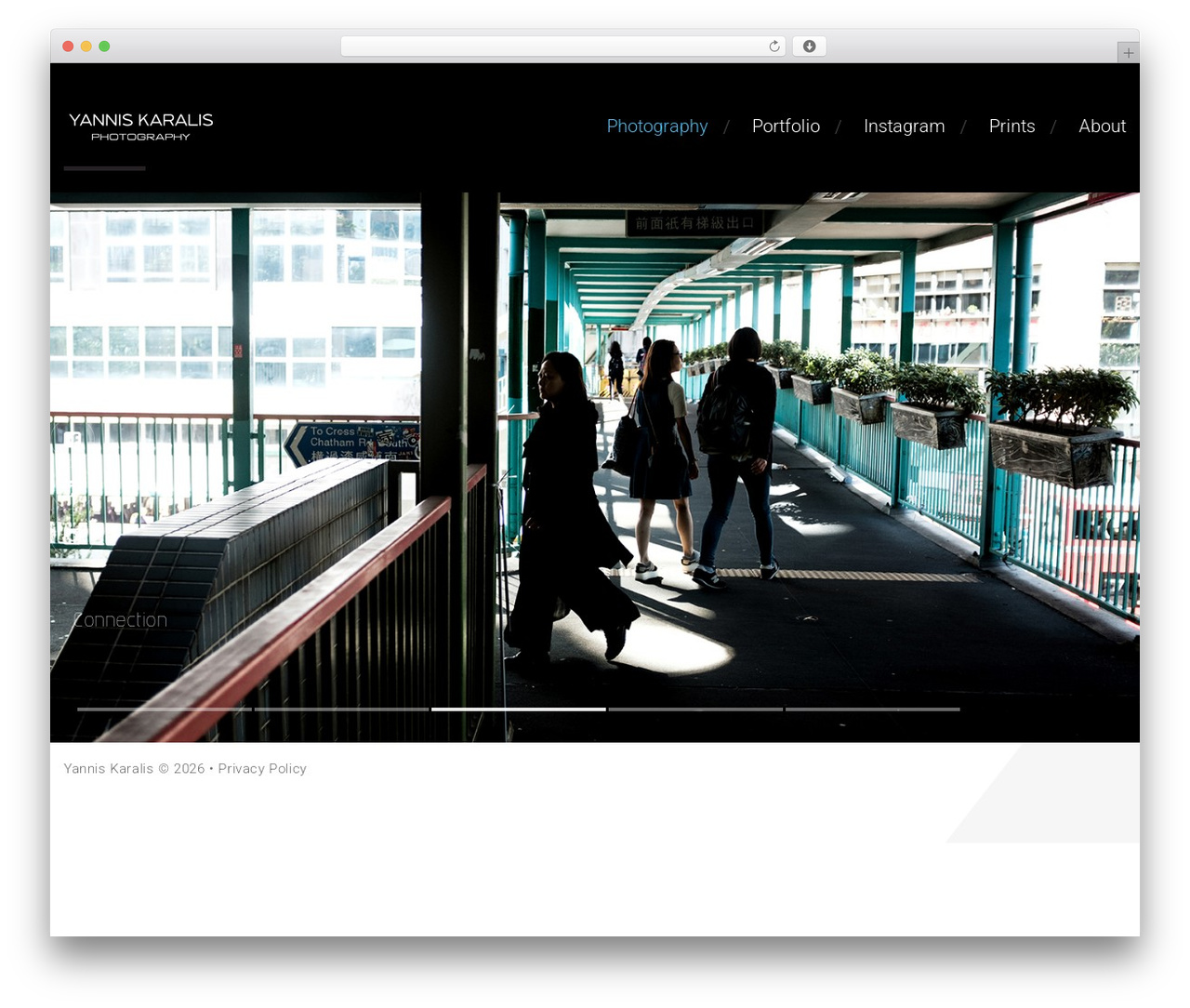
Task: Minimize the window with the yellow button
Action: [86, 46]
